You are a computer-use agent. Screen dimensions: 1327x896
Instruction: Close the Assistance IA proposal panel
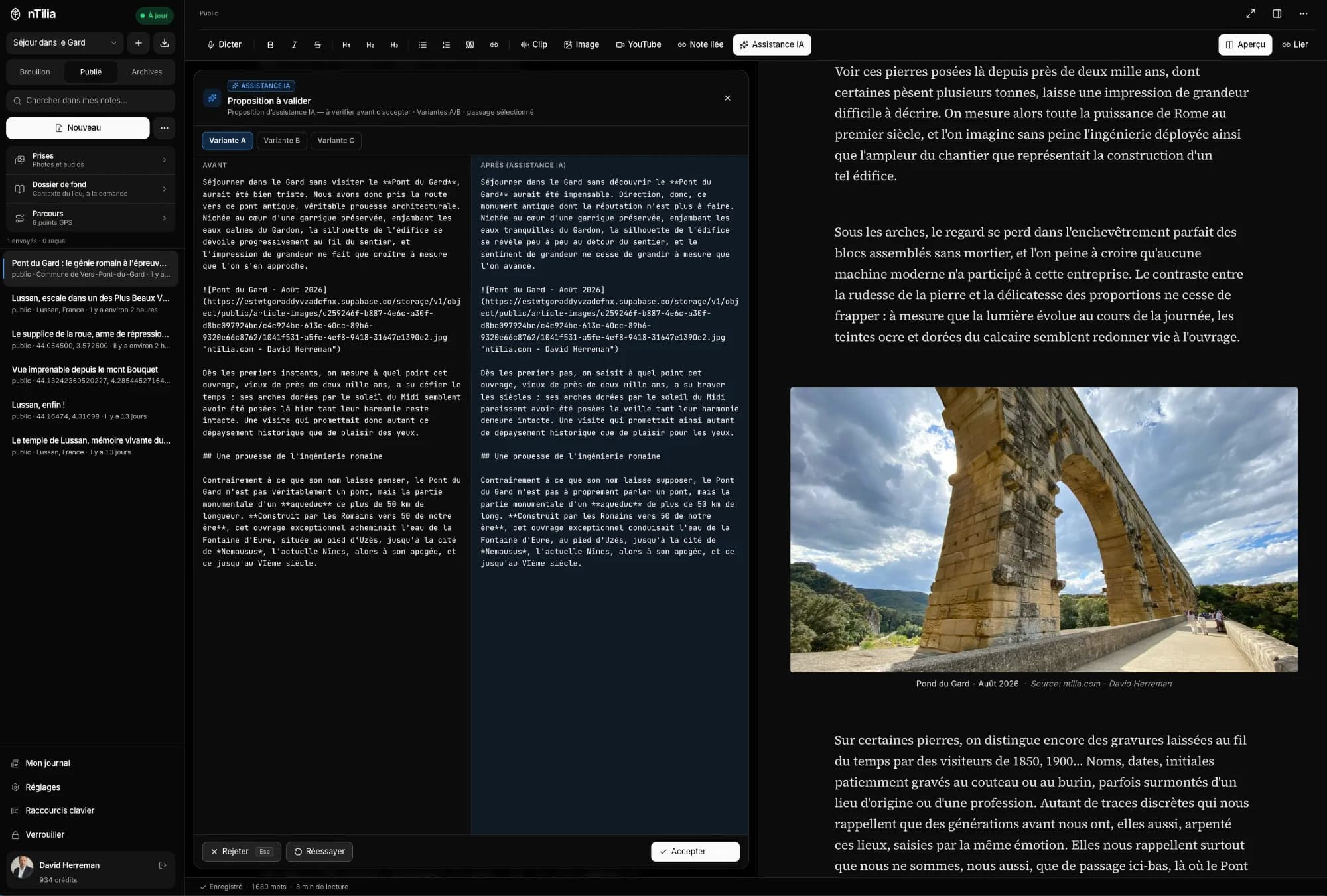click(727, 98)
